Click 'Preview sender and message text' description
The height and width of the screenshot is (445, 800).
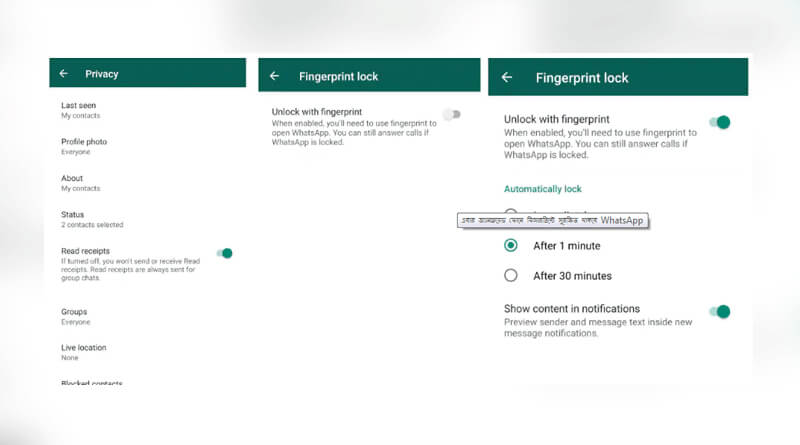tap(598, 328)
